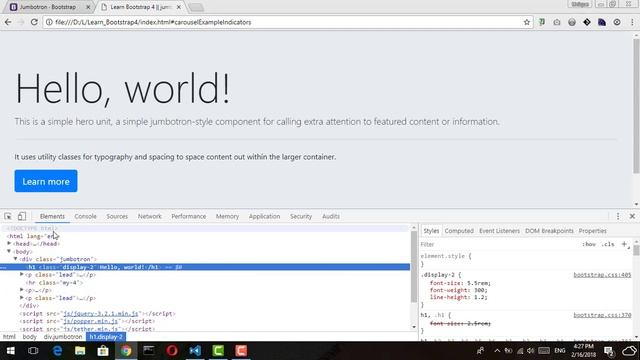This screenshot has width=640, height=360.
Task: Open the Windows Start menu
Action: click(x=11, y=351)
